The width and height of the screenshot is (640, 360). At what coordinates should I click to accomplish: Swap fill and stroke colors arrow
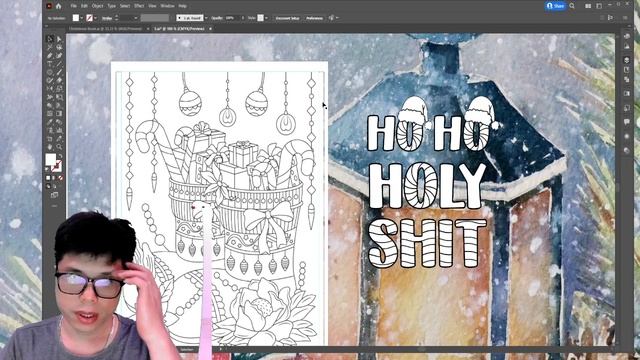point(60,156)
